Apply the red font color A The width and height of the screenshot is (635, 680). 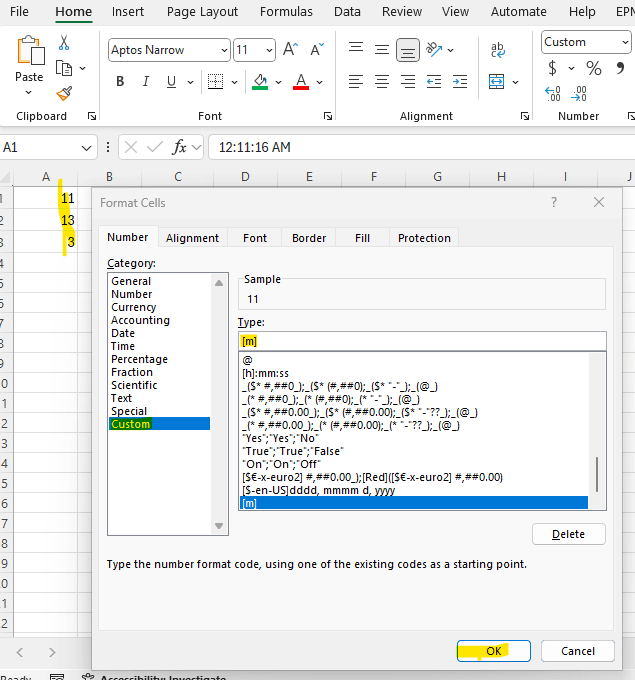[301, 82]
